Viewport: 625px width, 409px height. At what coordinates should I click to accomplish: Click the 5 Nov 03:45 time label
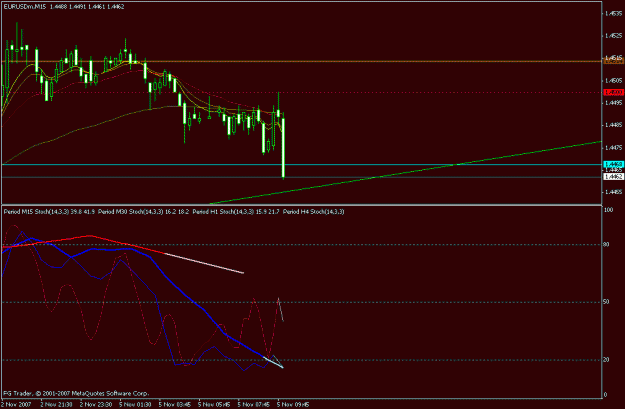[175, 404]
